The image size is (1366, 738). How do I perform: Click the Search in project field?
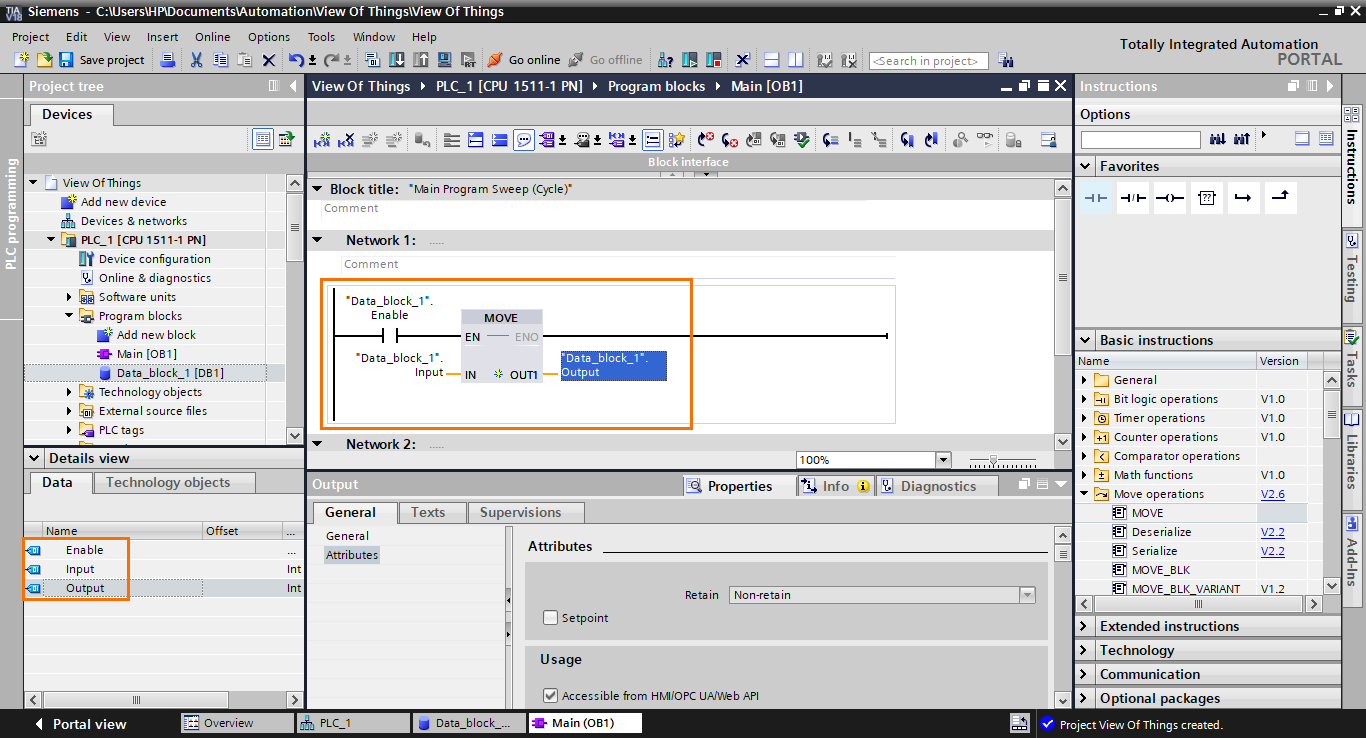tap(928, 61)
